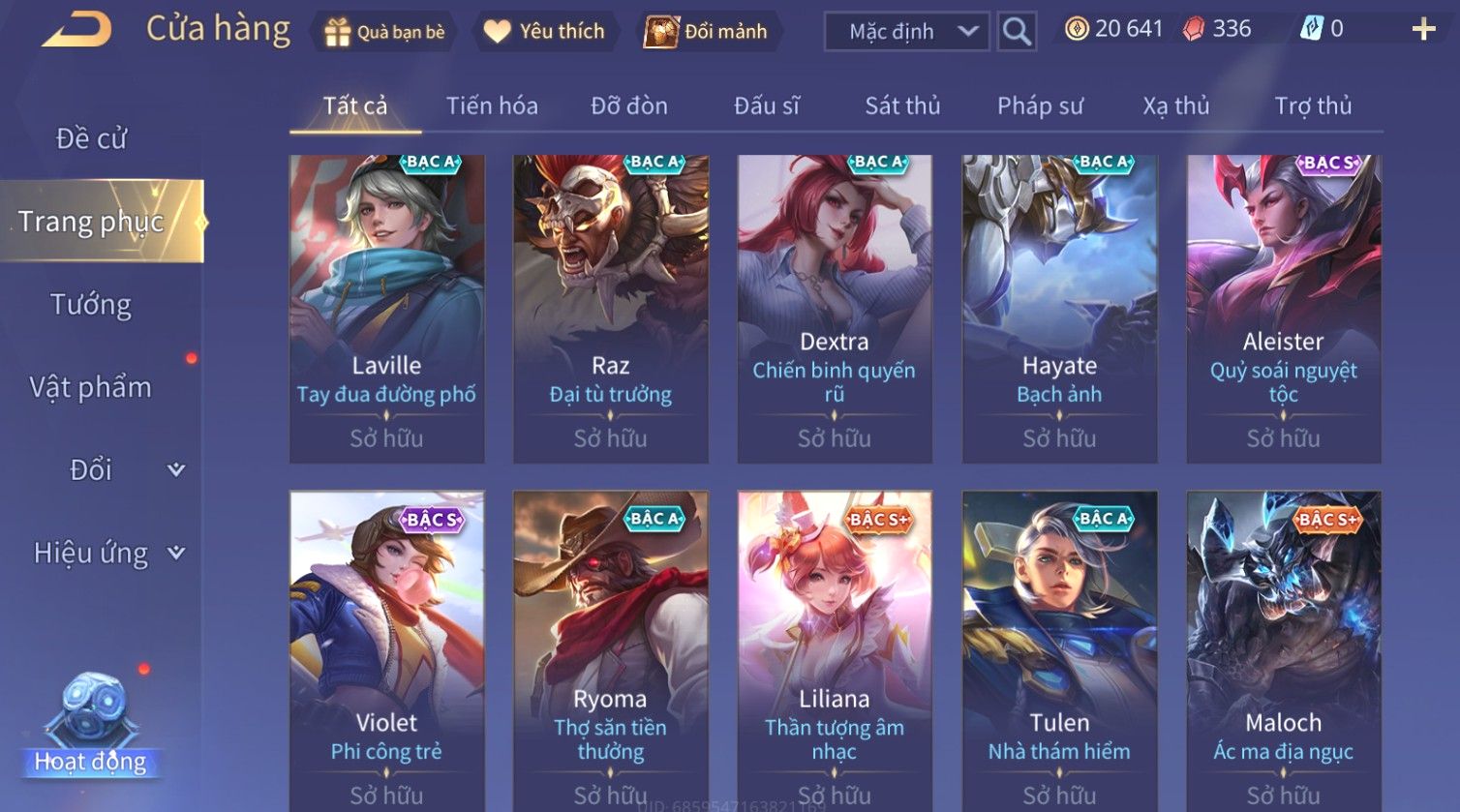
Task: Switch to the Sát thủ tab
Action: (902, 105)
